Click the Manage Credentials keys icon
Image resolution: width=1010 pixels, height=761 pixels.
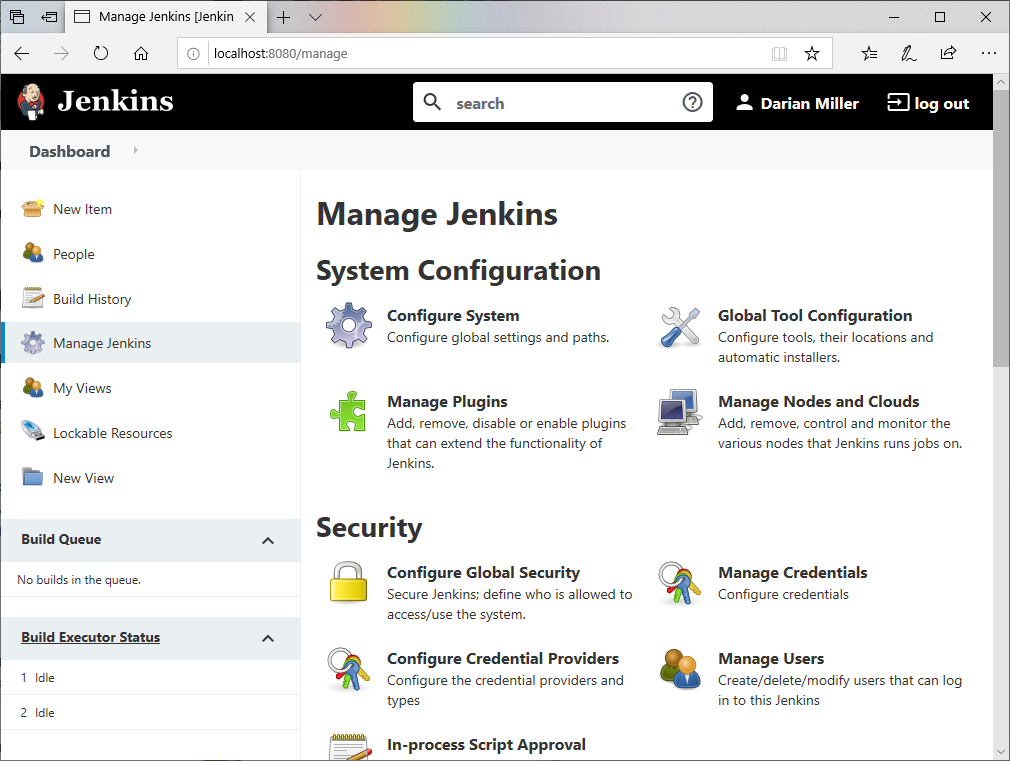click(x=680, y=582)
